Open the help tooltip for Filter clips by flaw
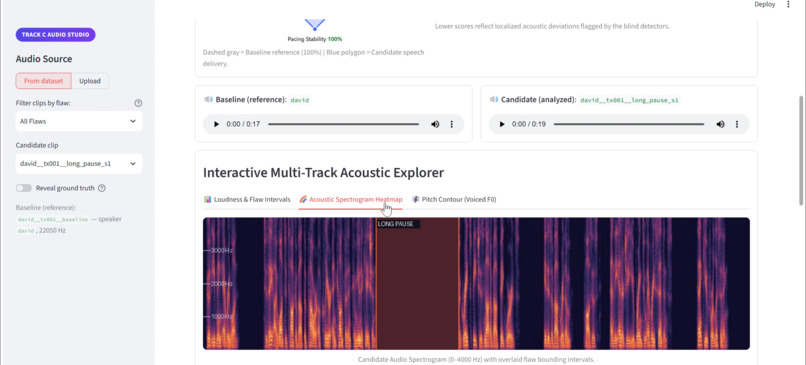This screenshot has width=806, height=365. [x=138, y=103]
